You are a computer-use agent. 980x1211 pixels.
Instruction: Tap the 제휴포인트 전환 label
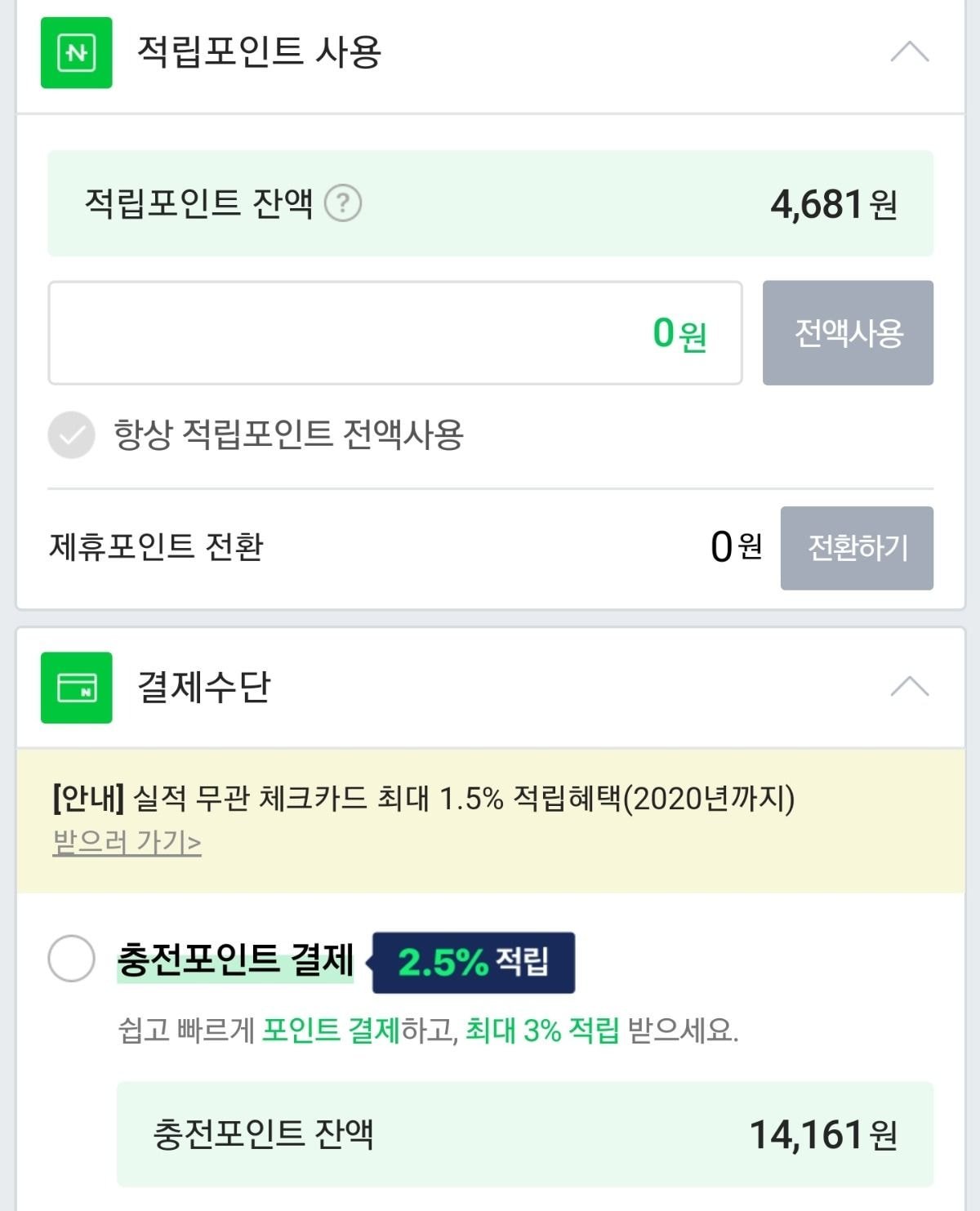(157, 546)
